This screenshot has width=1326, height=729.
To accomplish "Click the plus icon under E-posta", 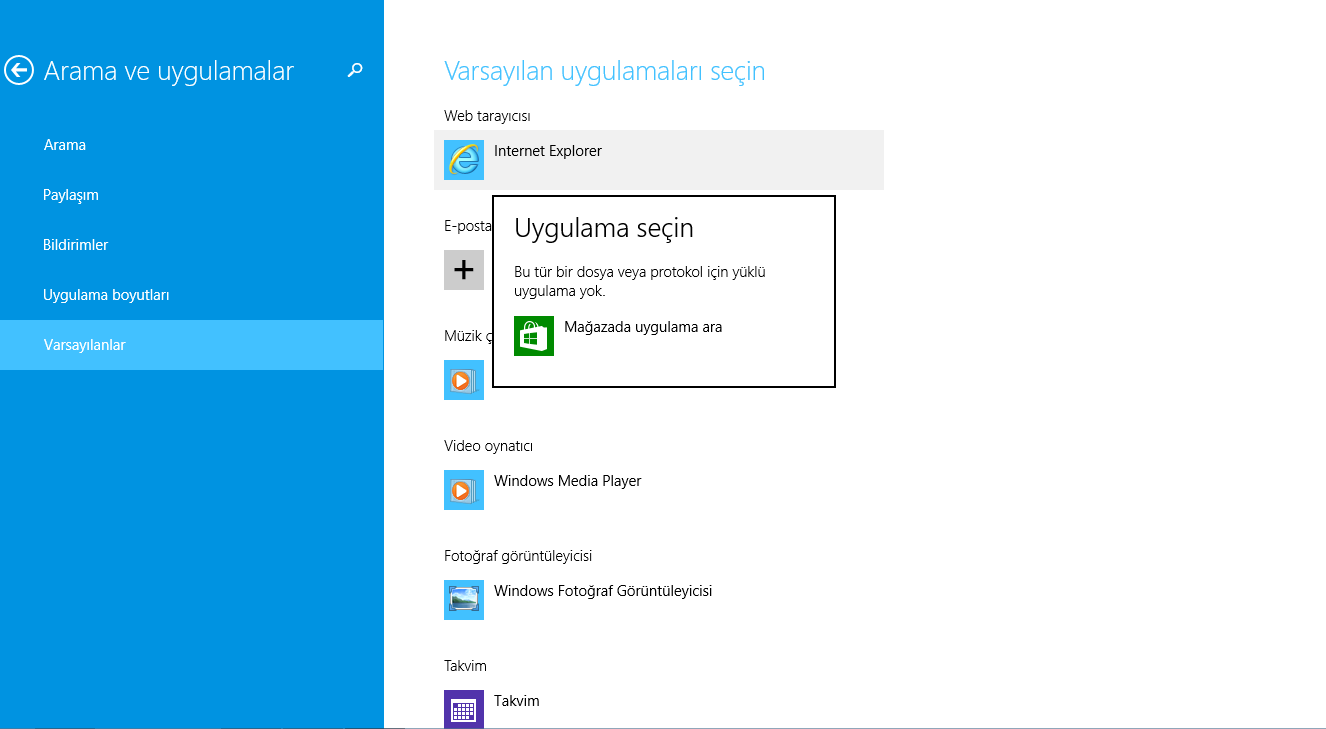I will tap(464, 270).
